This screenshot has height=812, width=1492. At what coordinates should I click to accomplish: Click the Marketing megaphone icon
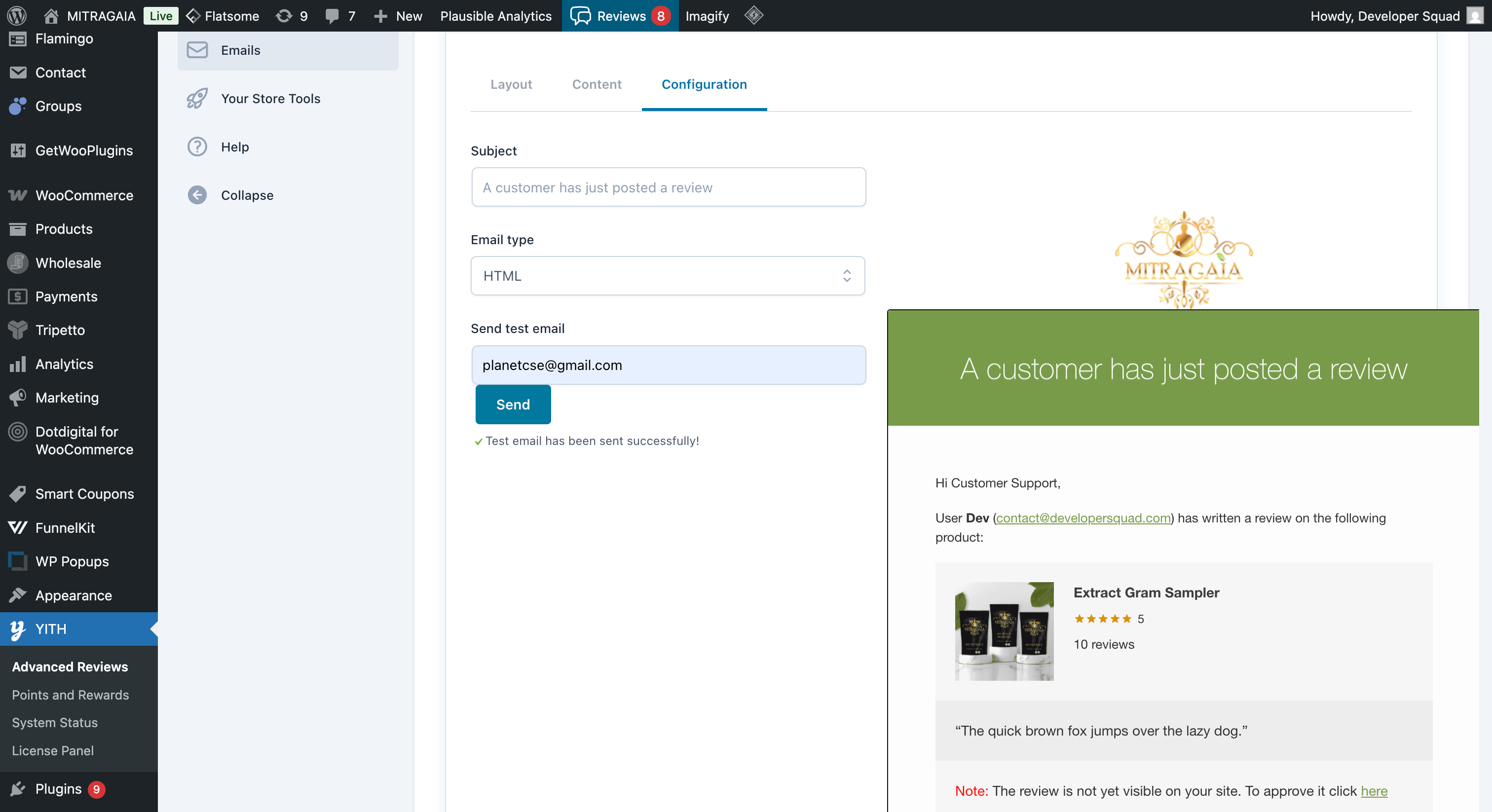[x=18, y=397]
